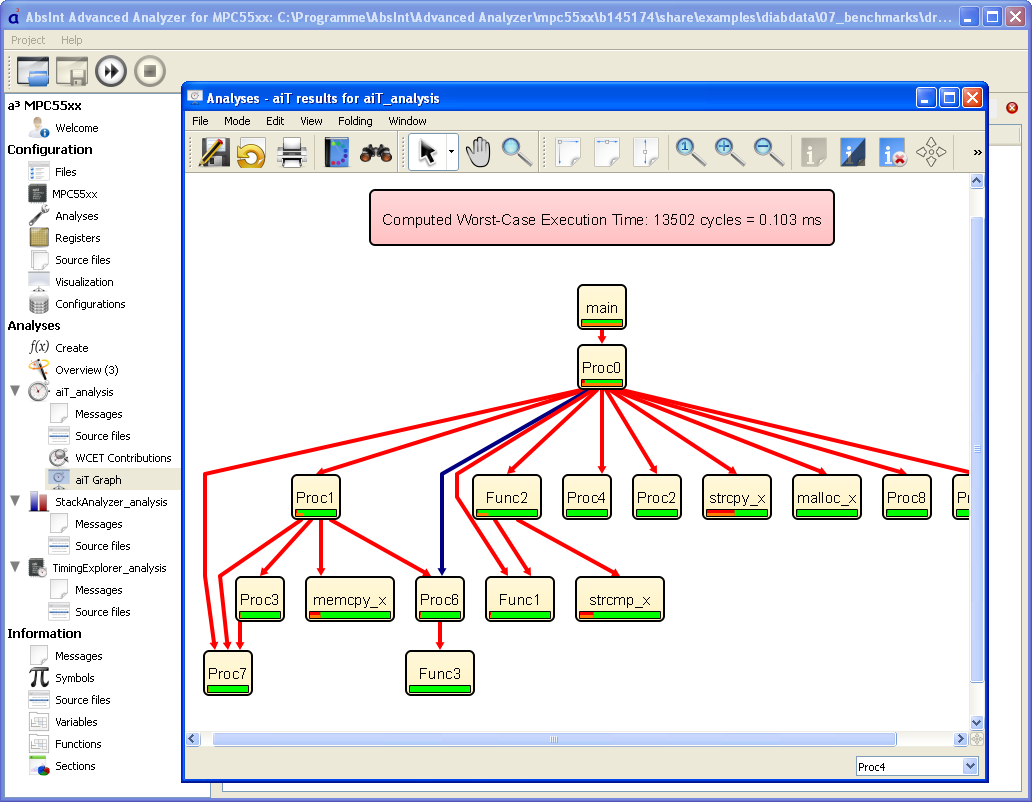Image resolution: width=1032 pixels, height=802 pixels.
Task: Click the graph layout icon with colored dots
Action: (x=336, y=153)
